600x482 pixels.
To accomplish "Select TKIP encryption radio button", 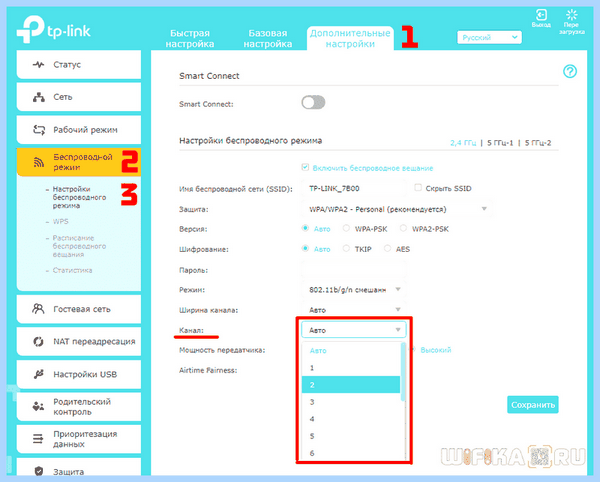I will tap(346, 248).
